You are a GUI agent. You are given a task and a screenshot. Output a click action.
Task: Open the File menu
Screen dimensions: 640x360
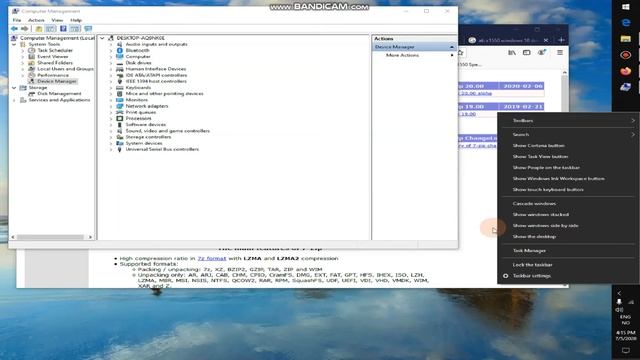[17, 20]
